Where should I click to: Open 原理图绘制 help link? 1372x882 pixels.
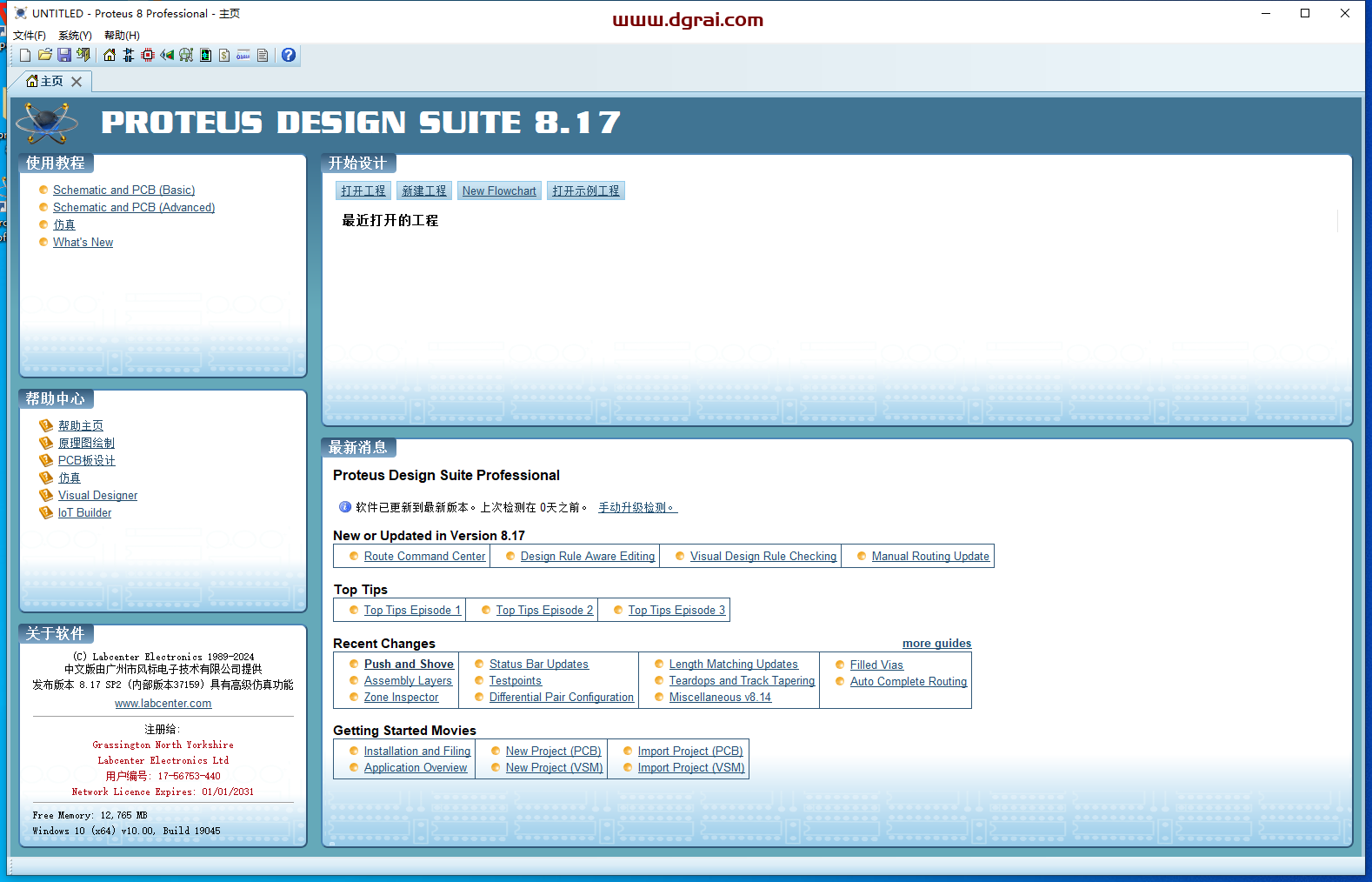[x=86, y=444]
